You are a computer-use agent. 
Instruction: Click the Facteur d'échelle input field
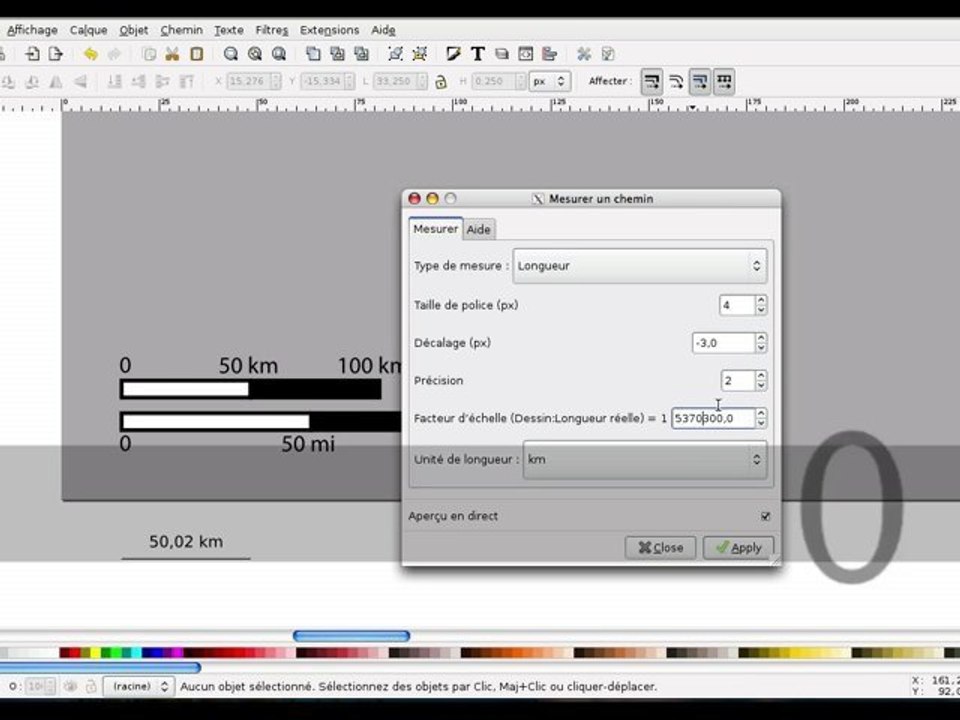(713, 418)
